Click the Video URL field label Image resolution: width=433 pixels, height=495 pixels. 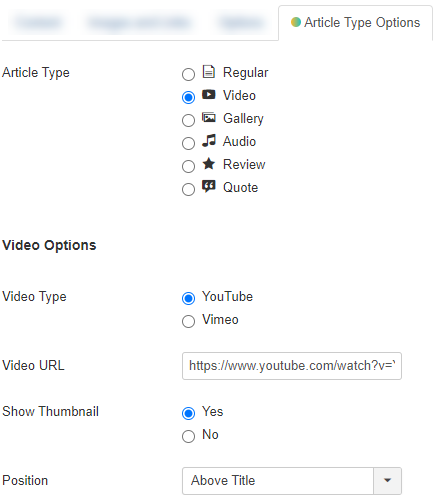(x=33, y=366)
